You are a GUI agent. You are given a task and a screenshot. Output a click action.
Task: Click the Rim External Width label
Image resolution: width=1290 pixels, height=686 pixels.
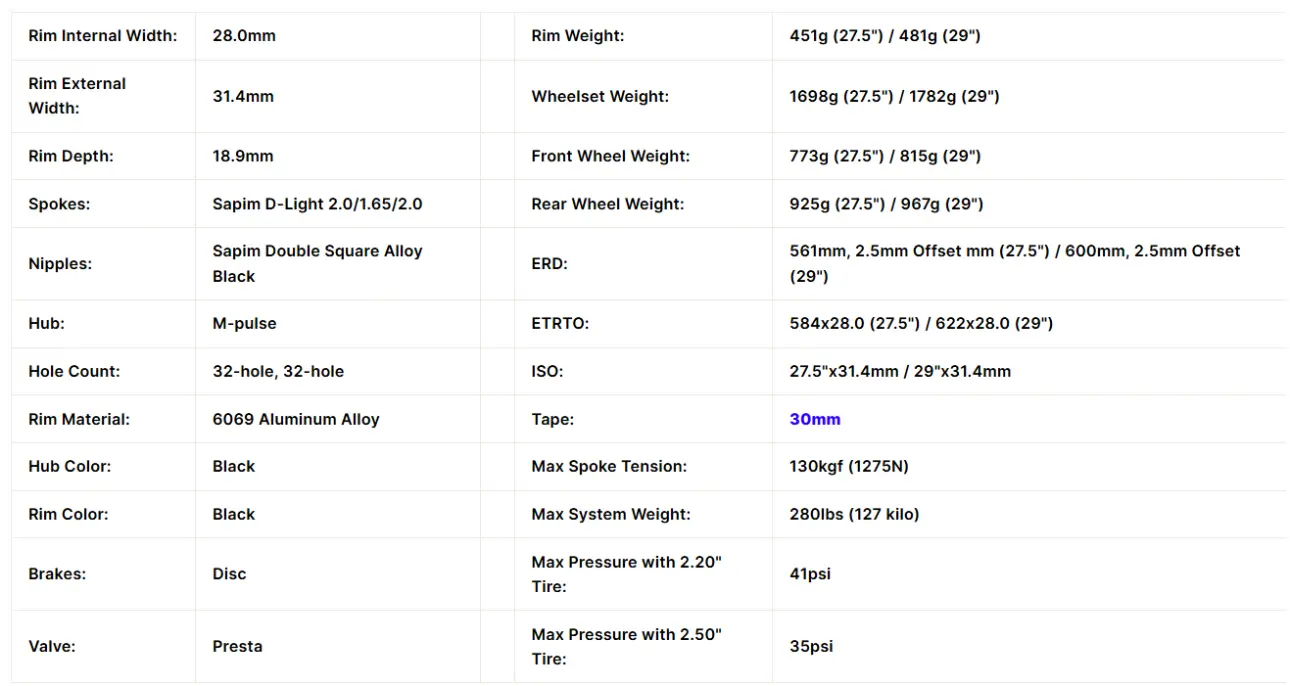[77, 96]
